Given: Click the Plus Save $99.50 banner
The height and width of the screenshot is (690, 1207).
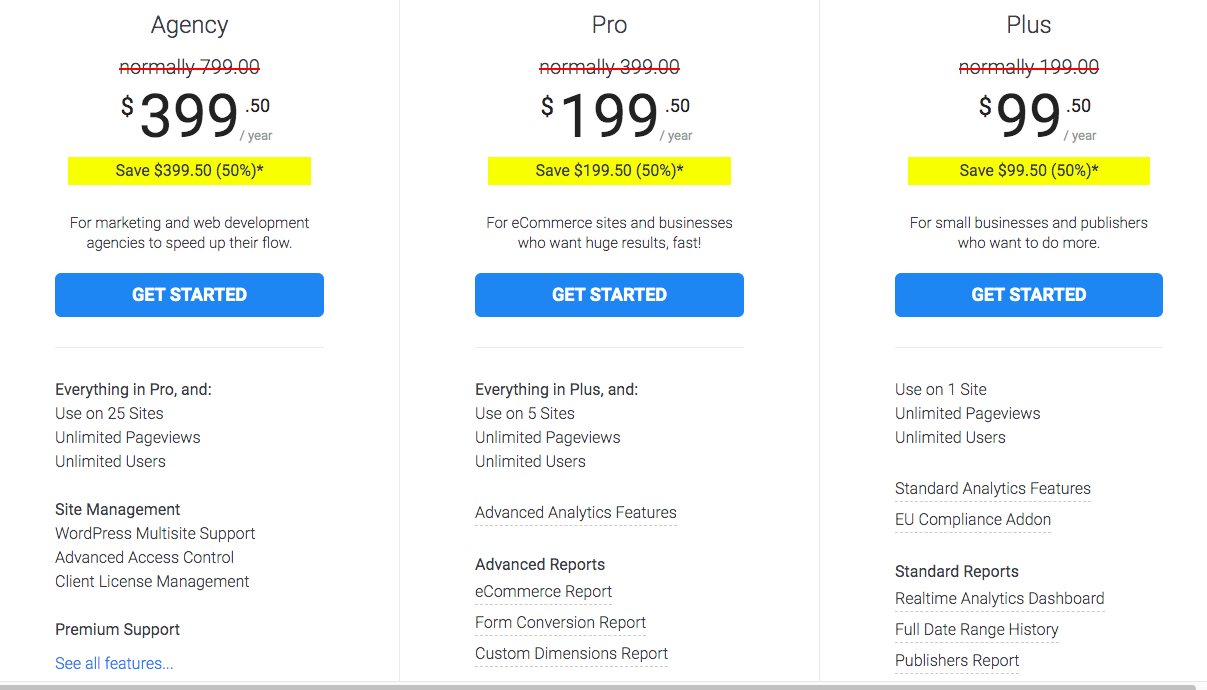Looking at the screenshot, I should coord(1028,171).
